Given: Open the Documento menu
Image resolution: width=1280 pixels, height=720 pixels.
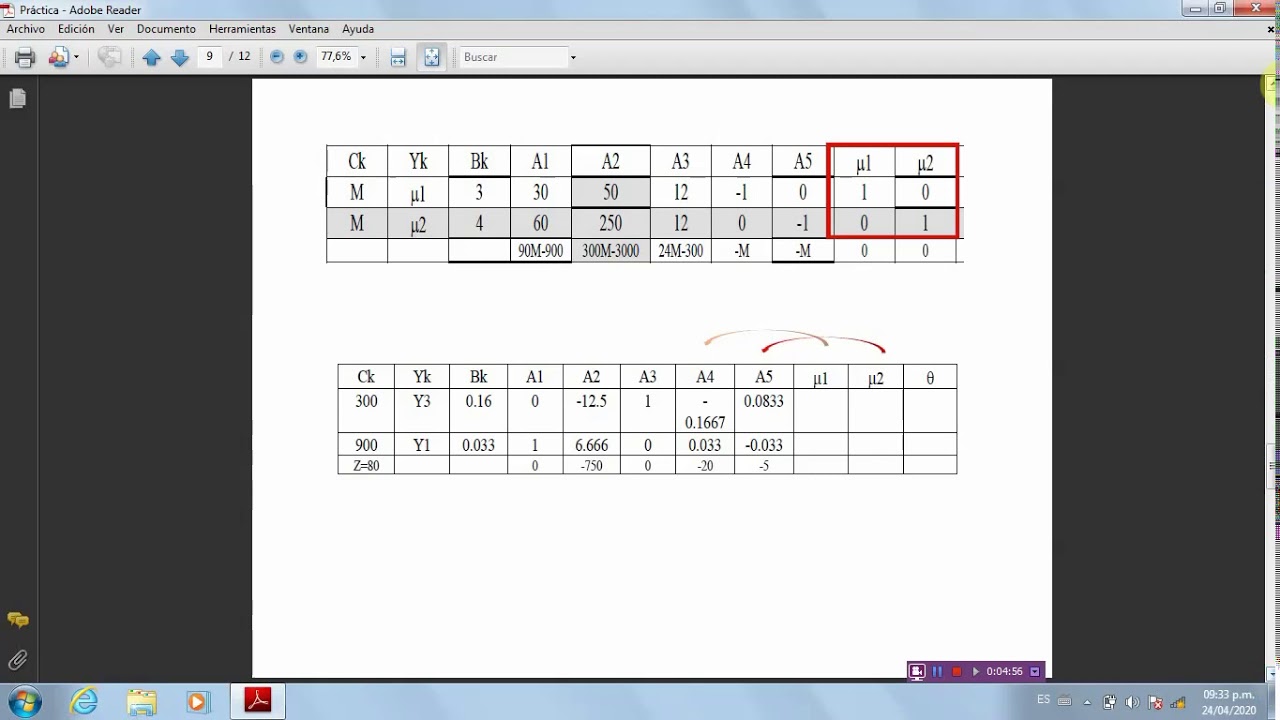Looking at the screenshot, I should 167,29.
